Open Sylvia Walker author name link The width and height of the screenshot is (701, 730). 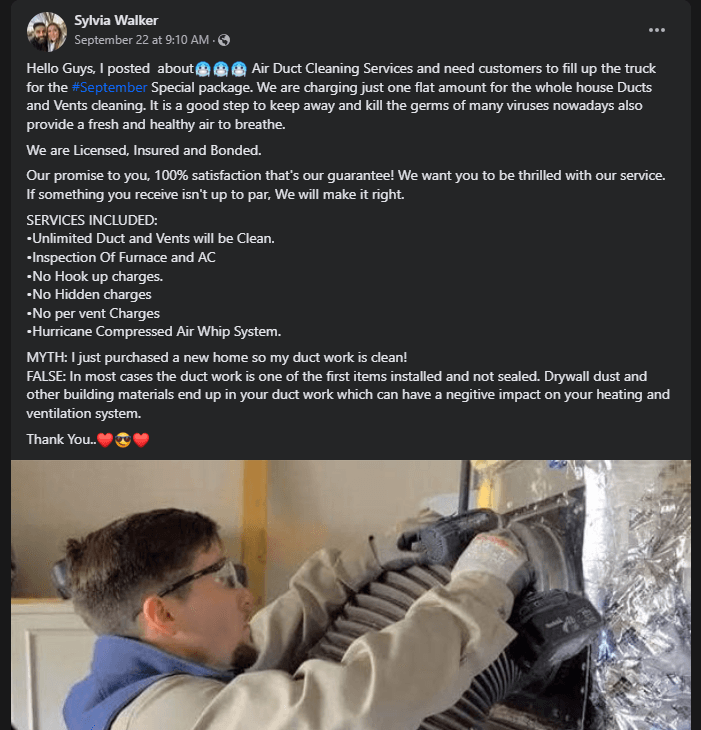116,20
